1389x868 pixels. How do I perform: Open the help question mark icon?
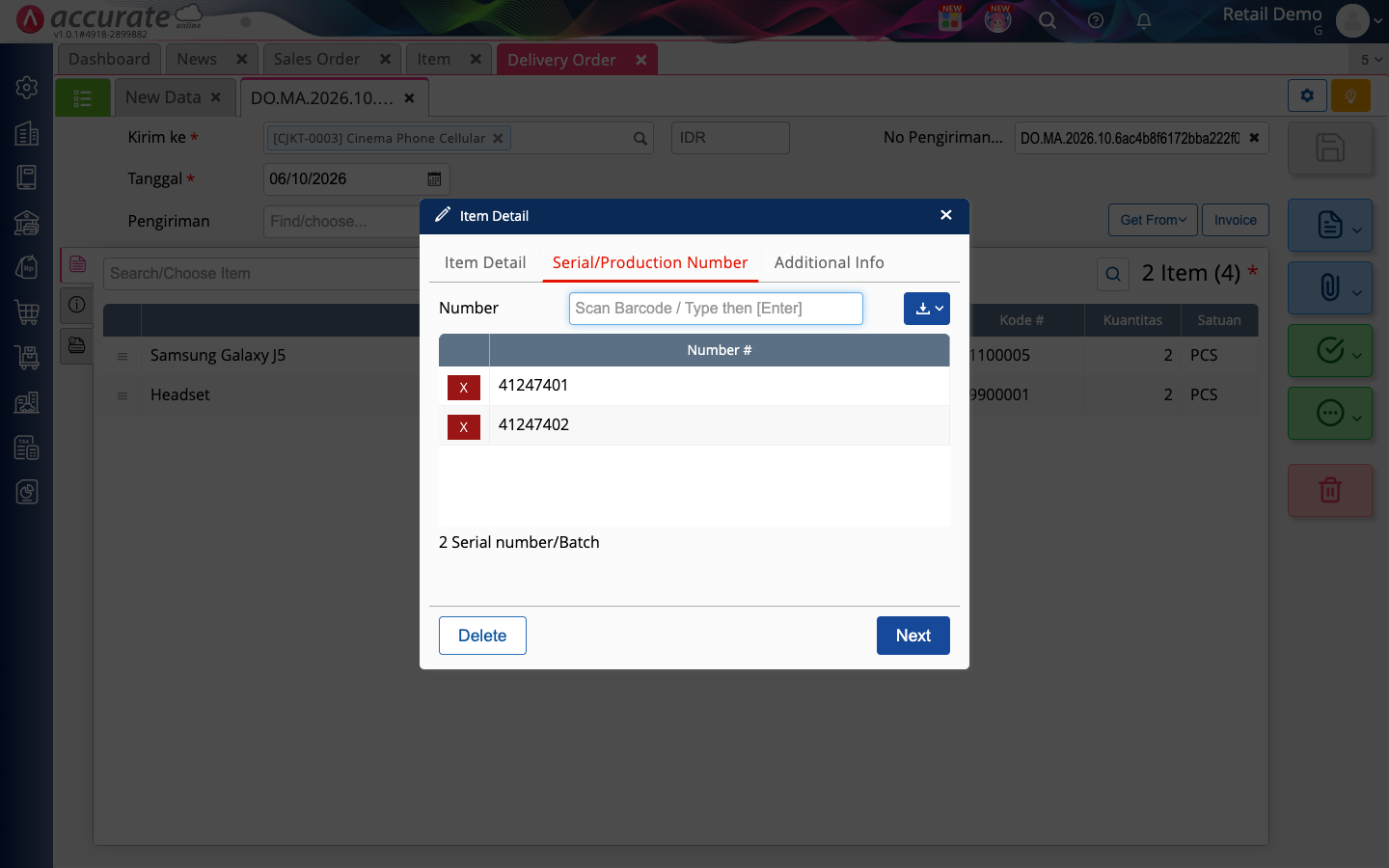click(x=1096, y=20)
